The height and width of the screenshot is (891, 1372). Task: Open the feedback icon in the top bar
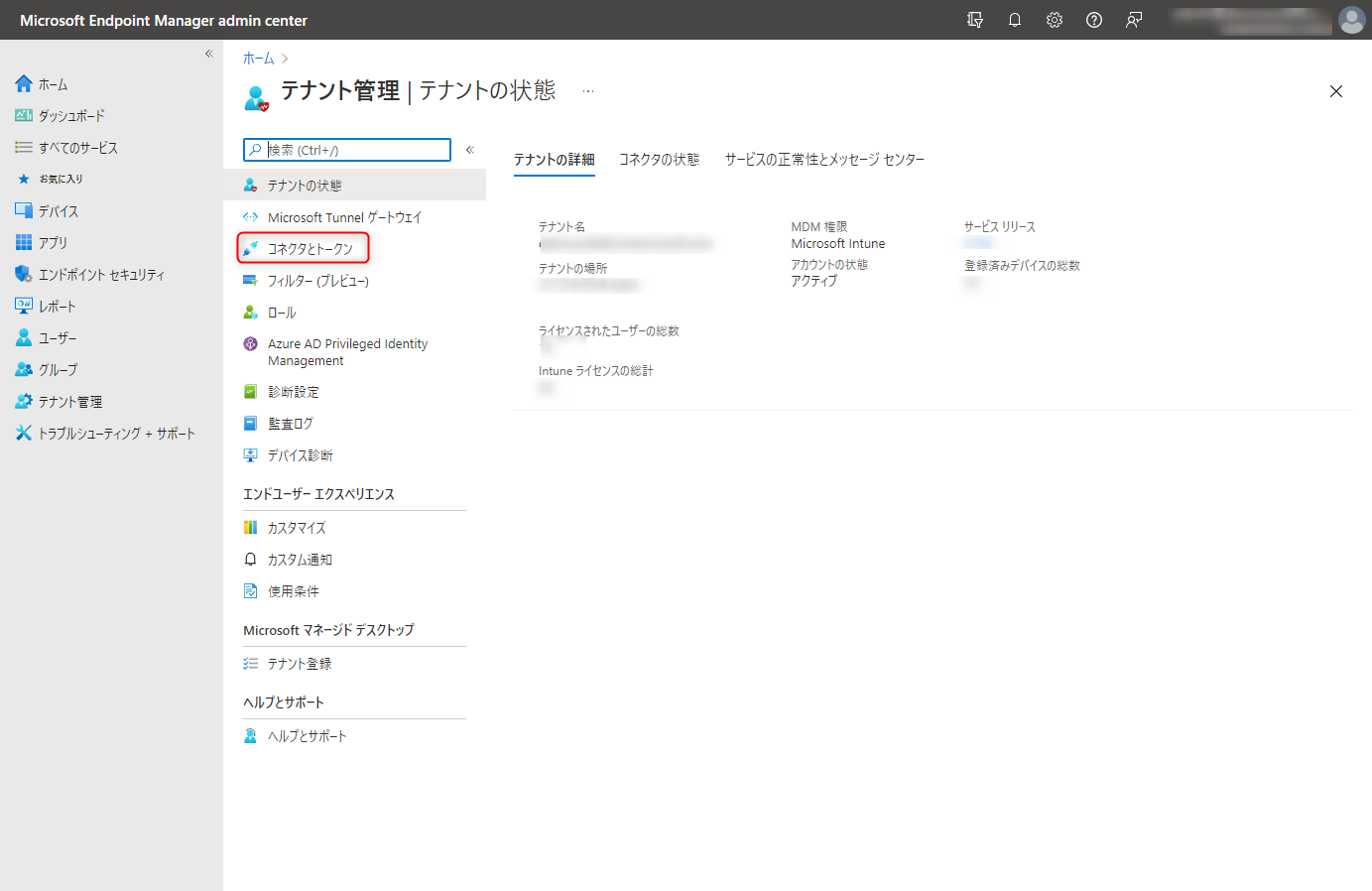[1133, 19]
